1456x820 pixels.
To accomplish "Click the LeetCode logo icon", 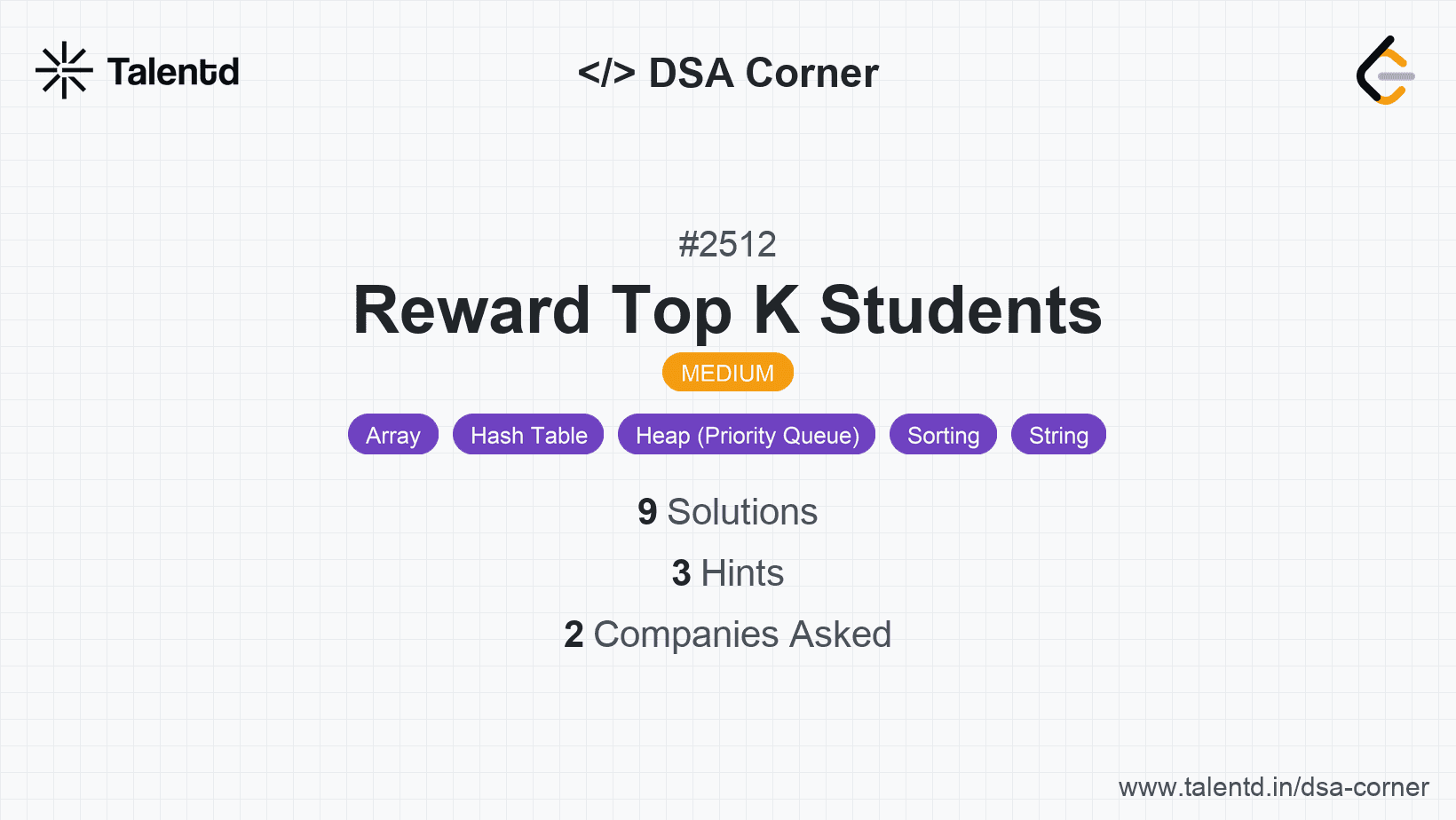I will tap(1385, 71).
